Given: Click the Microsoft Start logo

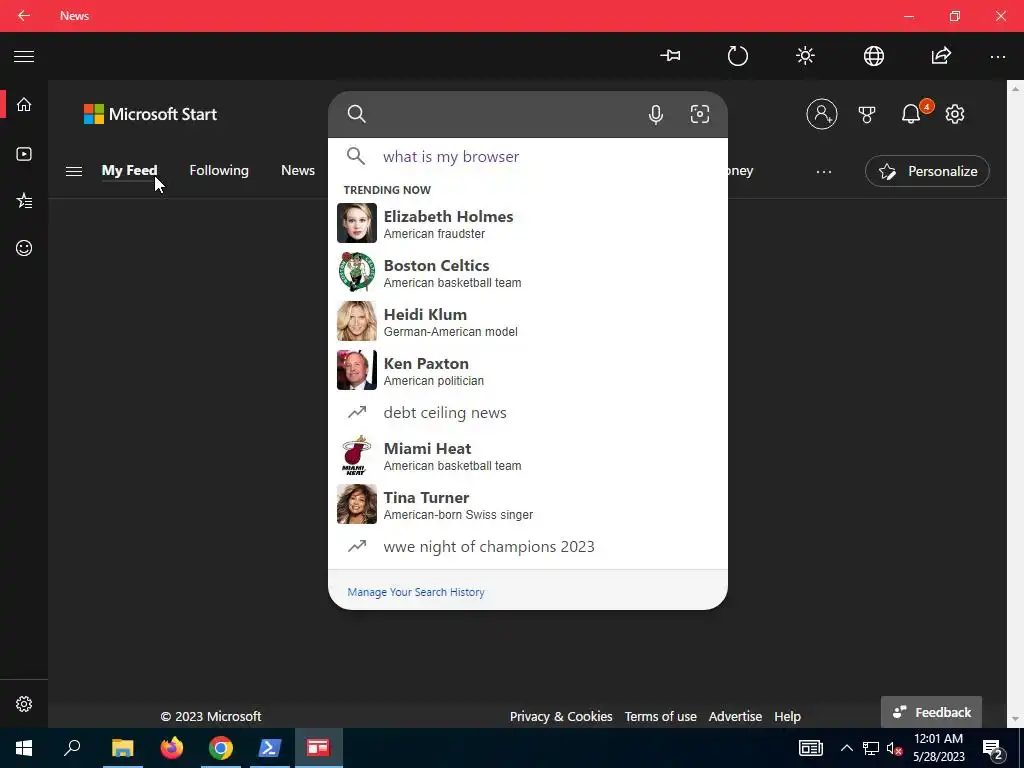Looking at the screenshot, I should point(150,114).
